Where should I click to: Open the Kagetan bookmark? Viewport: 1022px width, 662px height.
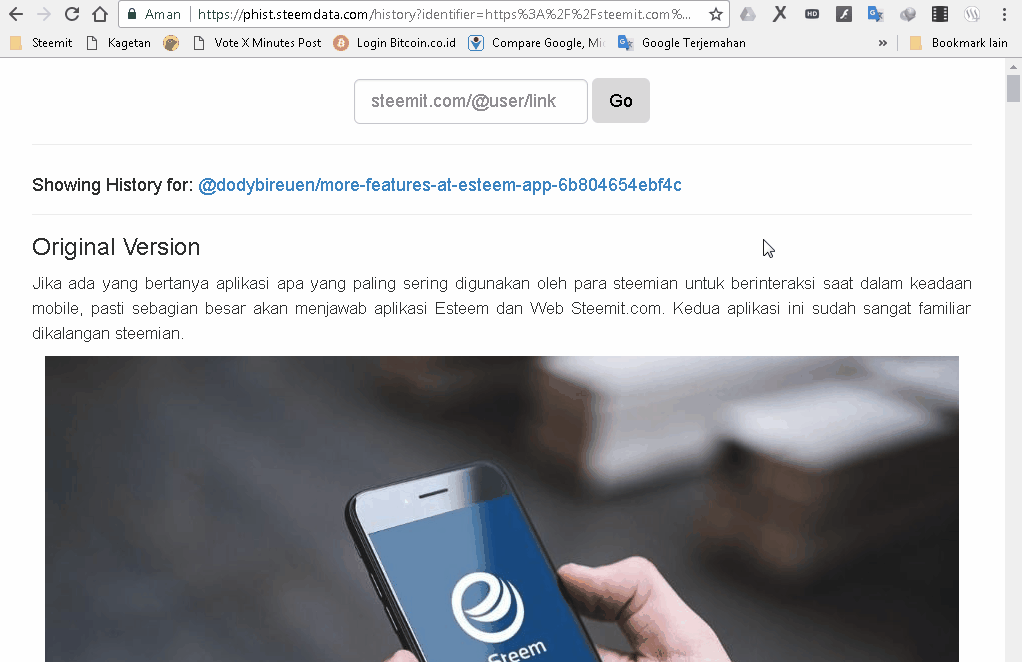coord(119,43)
